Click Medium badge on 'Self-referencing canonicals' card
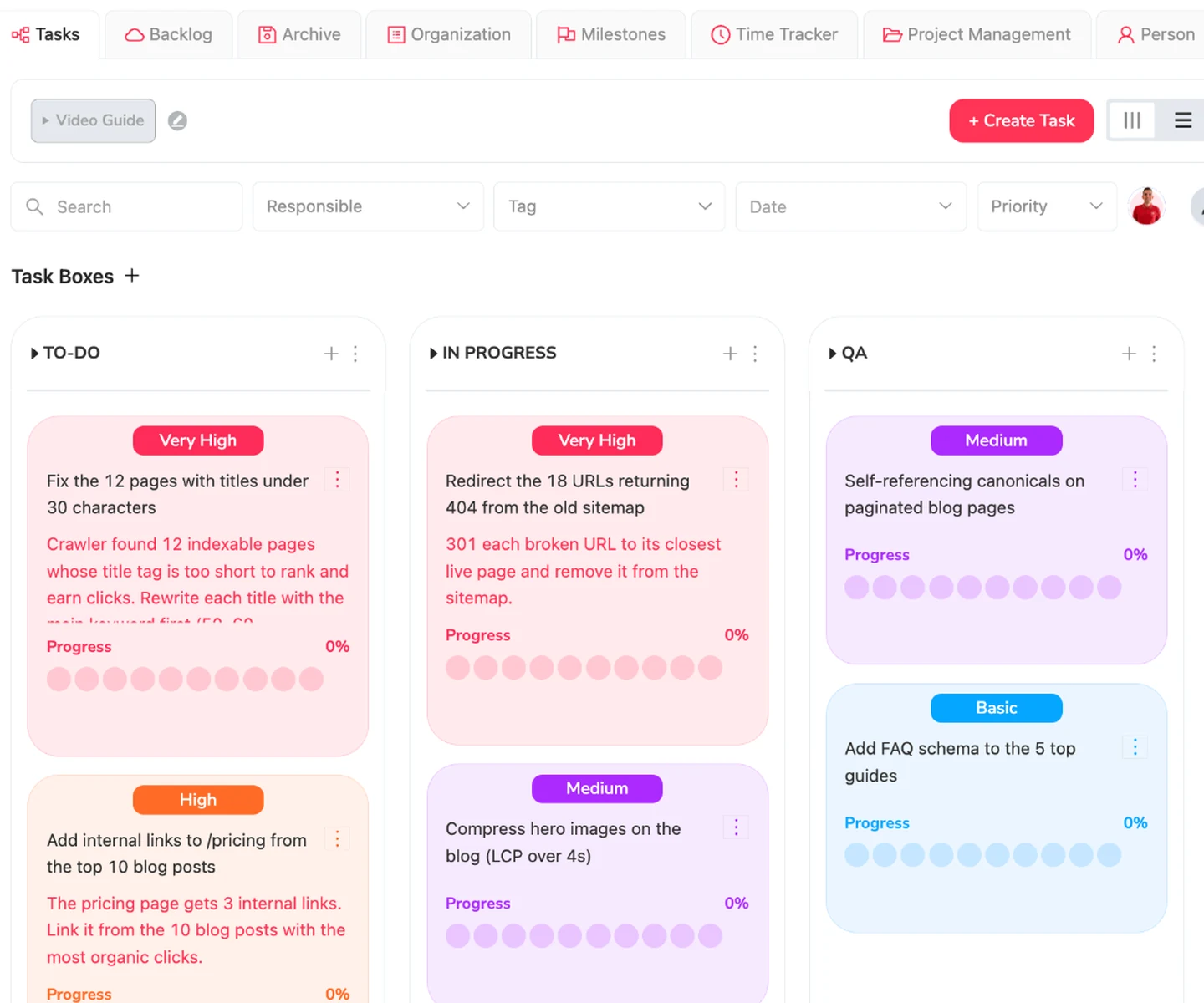The height and width of the screenshot is (1003, 1204). [996, 440]
